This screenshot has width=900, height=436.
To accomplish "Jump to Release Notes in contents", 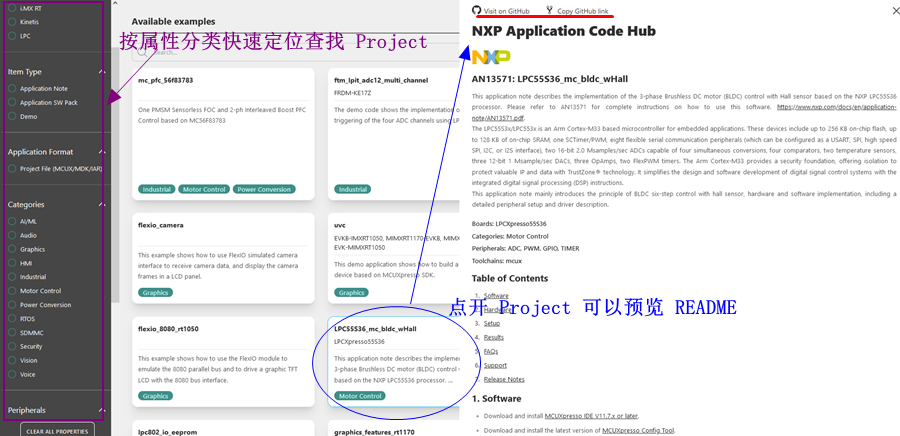I will (504, 379).
